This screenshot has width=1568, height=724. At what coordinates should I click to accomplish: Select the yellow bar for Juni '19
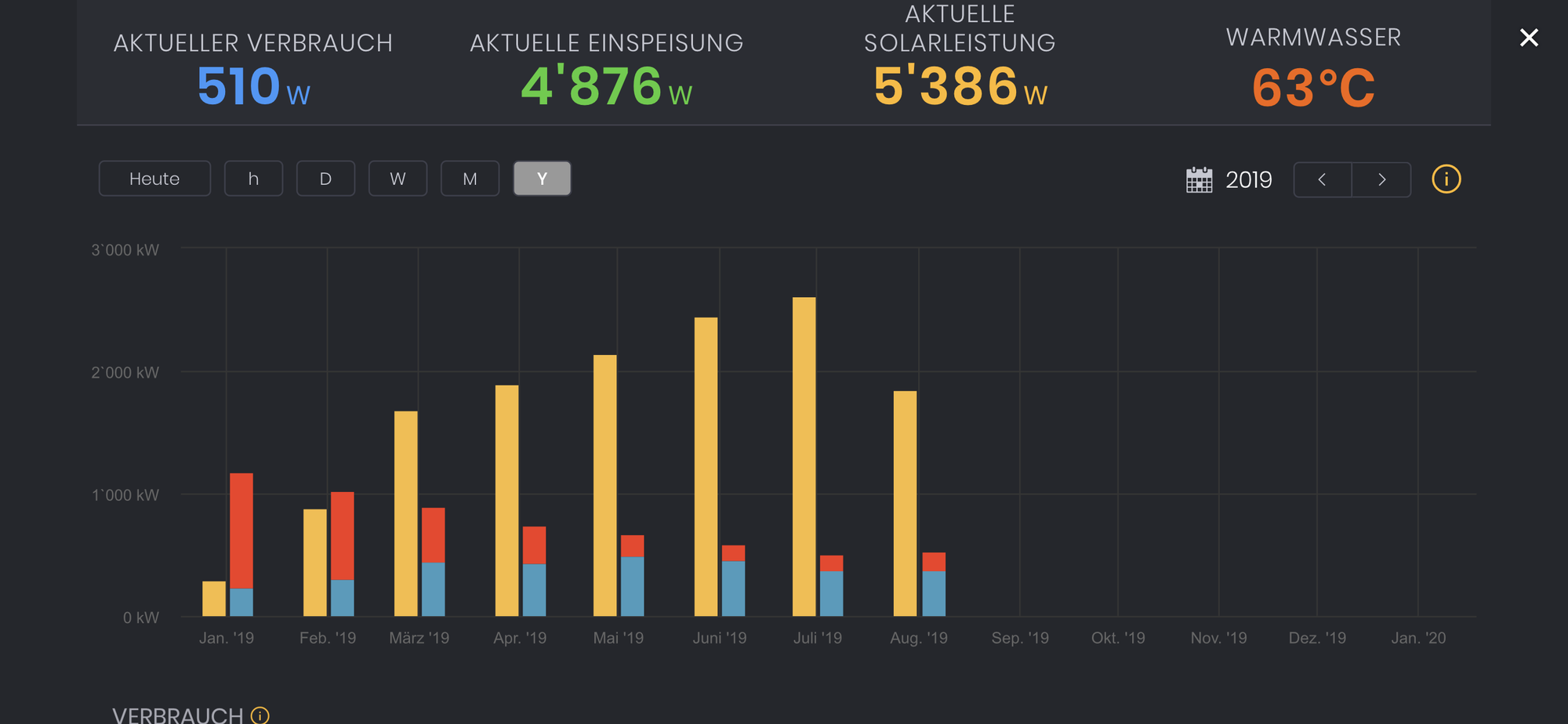706,466
